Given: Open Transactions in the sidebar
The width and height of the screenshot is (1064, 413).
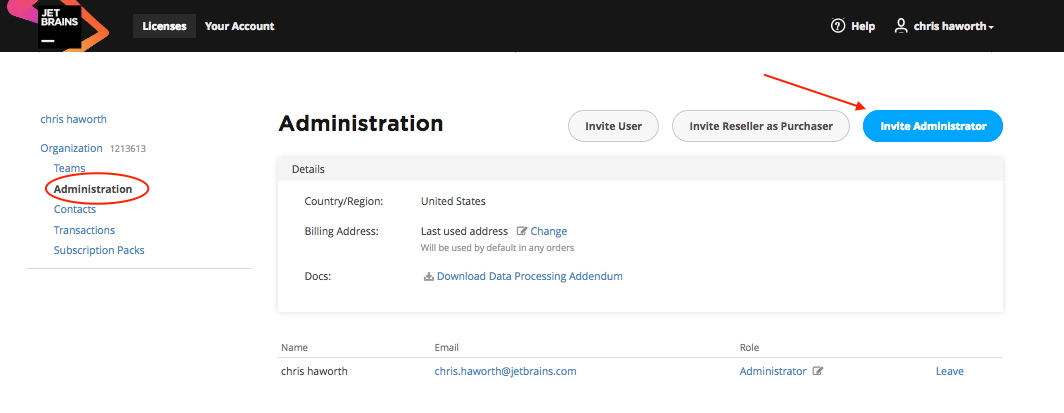Looking at the screenshot, I should pyautogui.click(x=84, y=230).
